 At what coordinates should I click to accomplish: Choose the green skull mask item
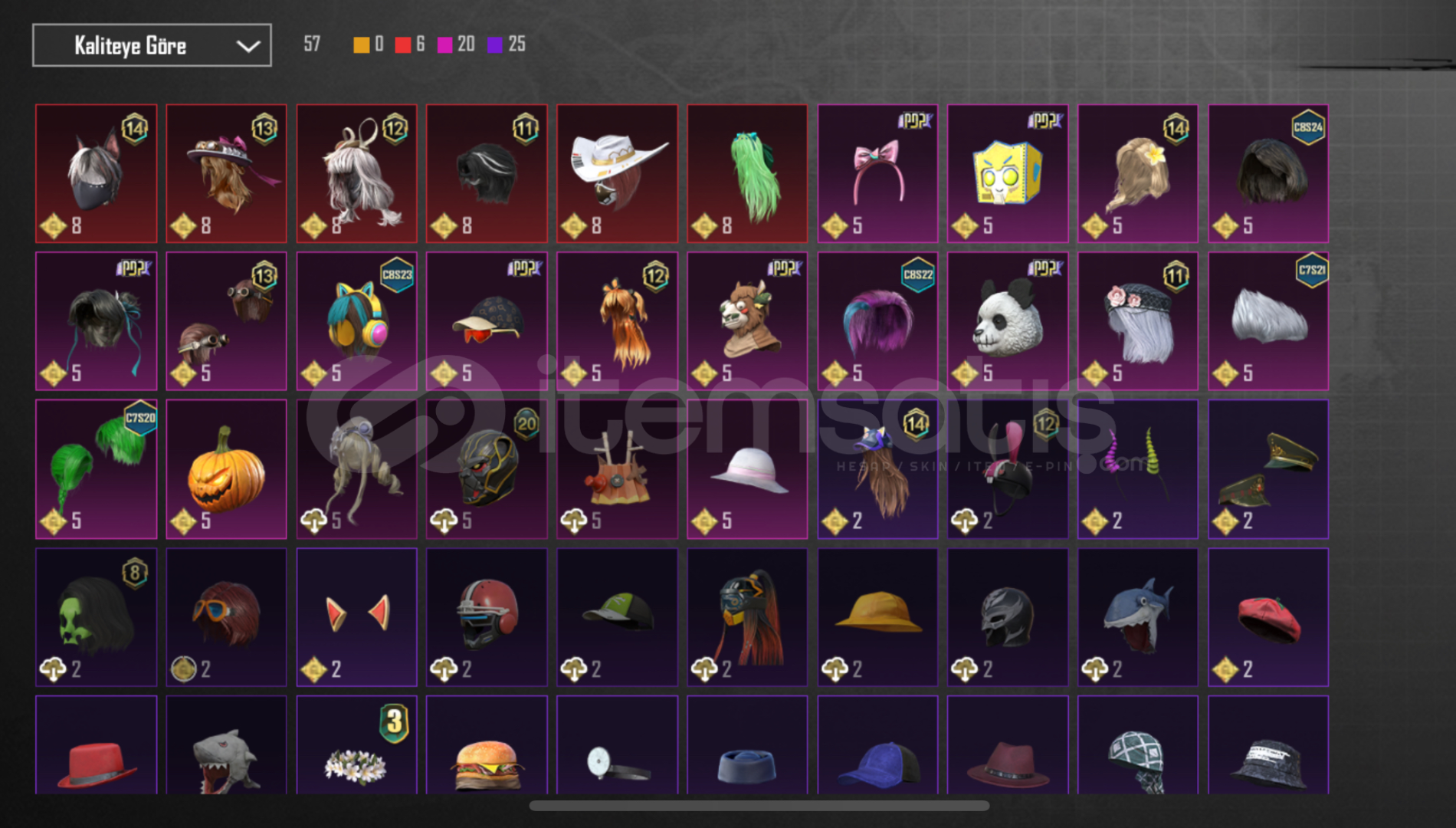point(96,617)
